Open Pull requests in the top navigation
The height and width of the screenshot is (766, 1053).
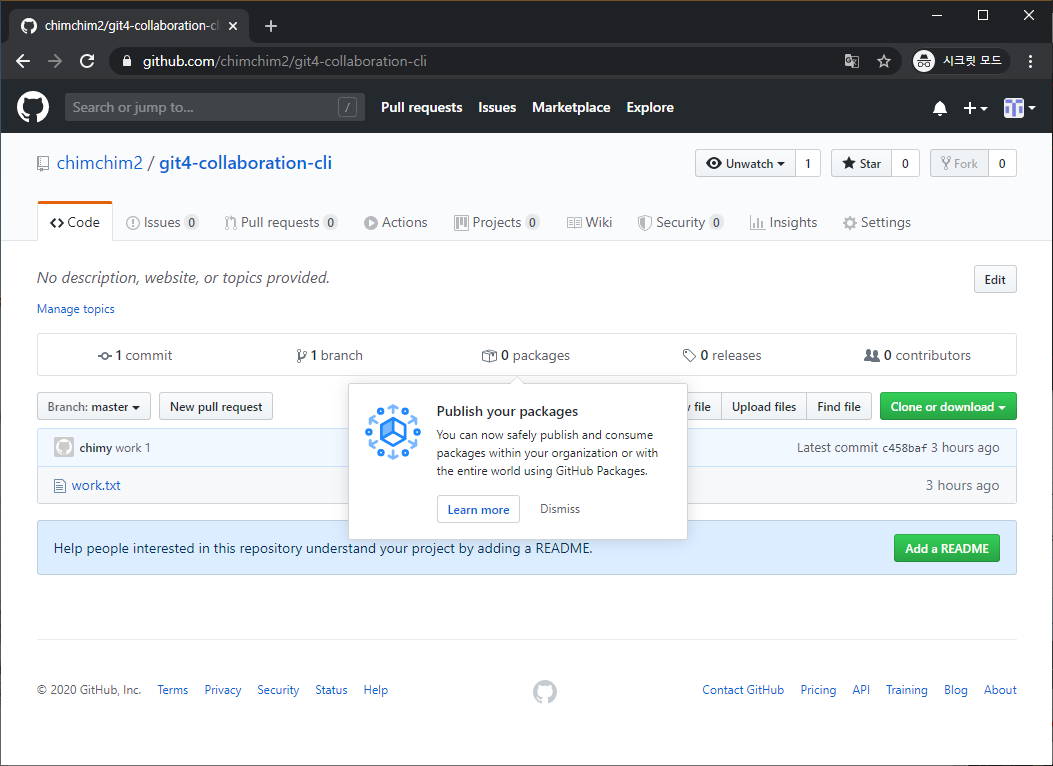coord(422,107)
